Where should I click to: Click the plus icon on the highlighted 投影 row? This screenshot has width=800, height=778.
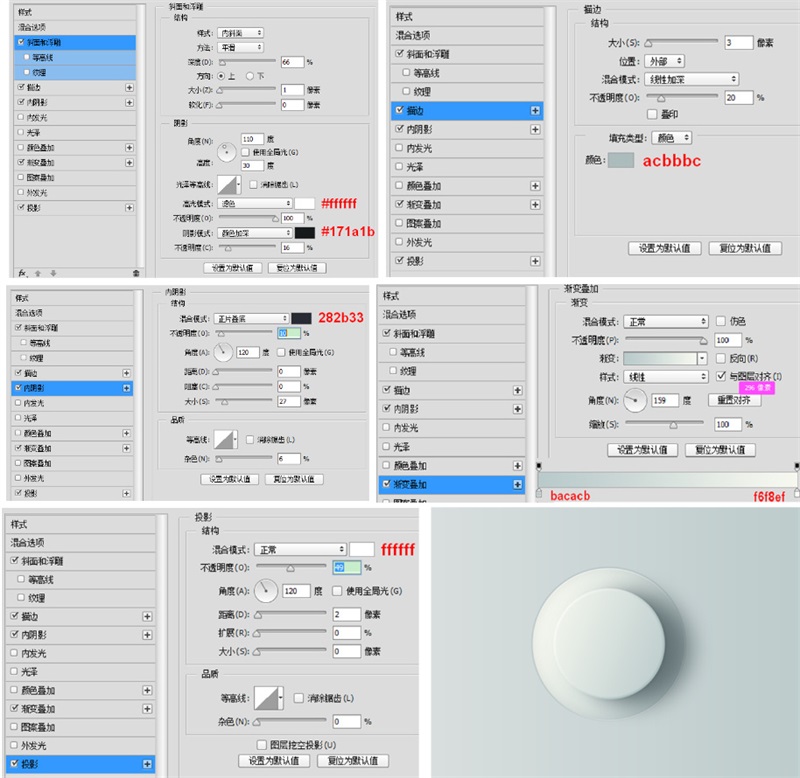coord(147,764)
